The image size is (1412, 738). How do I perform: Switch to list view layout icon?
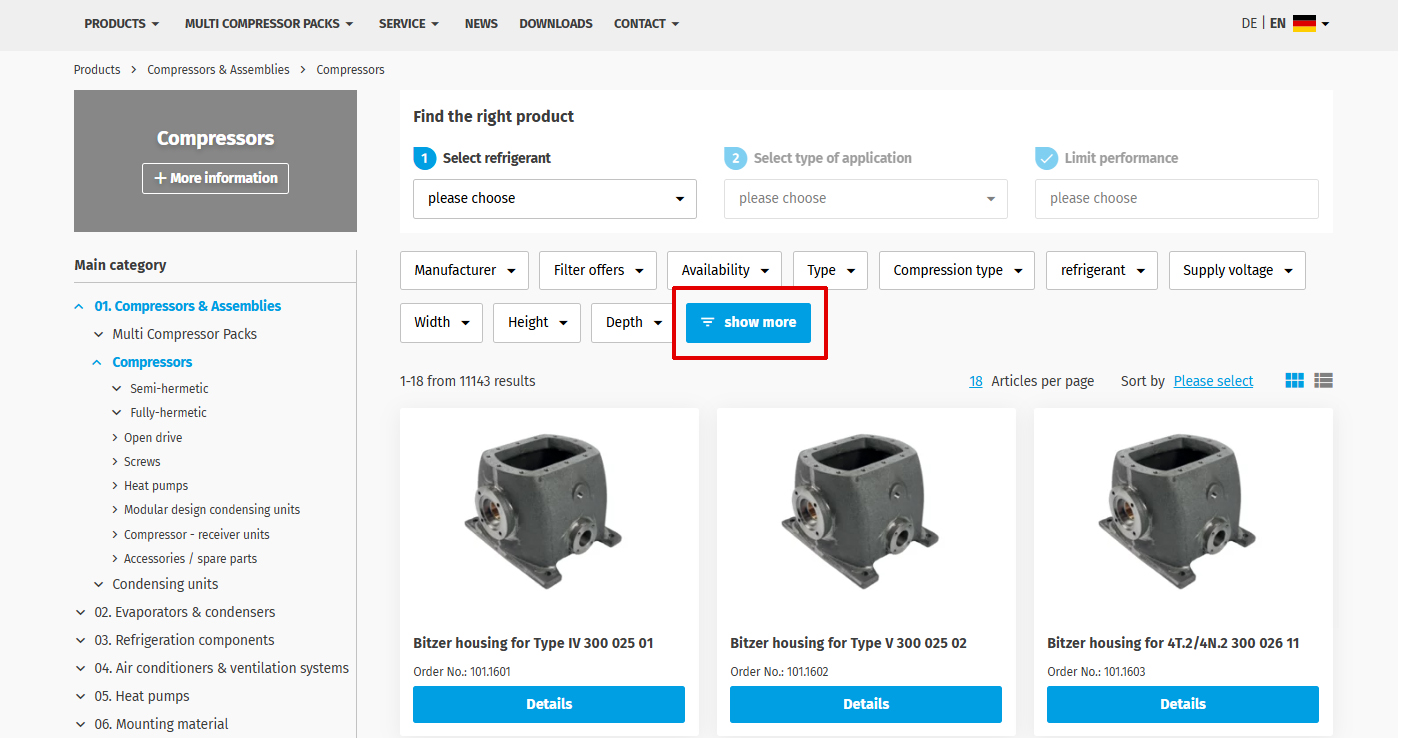coord(1323,381)
